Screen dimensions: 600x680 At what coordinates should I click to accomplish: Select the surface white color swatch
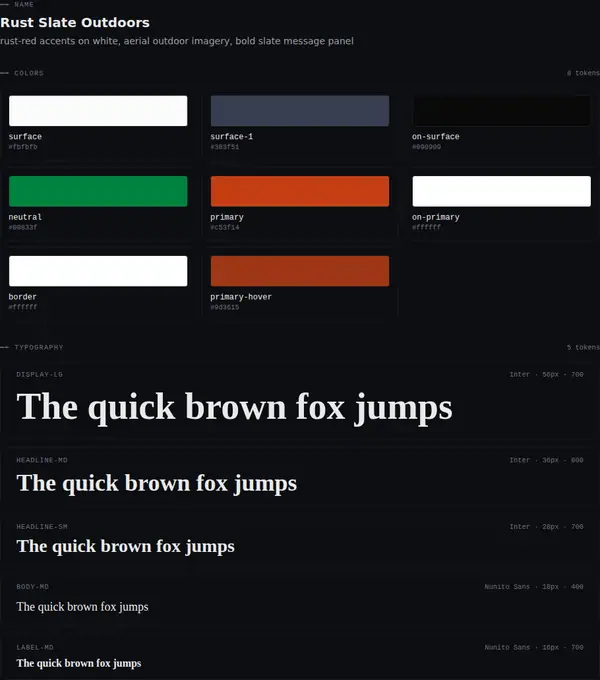pyautogui.click(x=98, y=111)
